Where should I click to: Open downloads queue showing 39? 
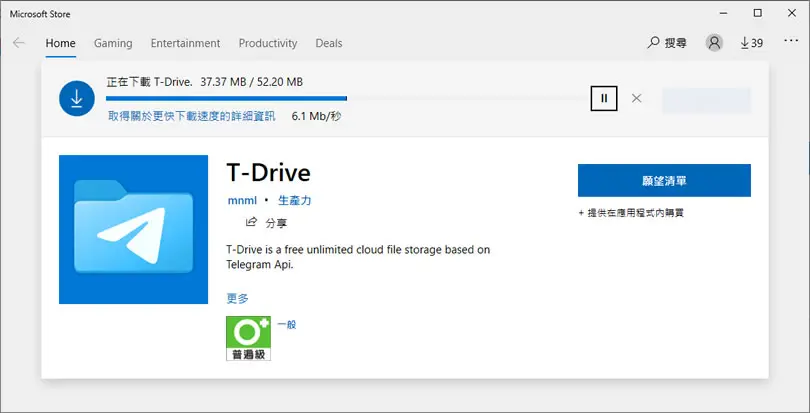(752, 43)
